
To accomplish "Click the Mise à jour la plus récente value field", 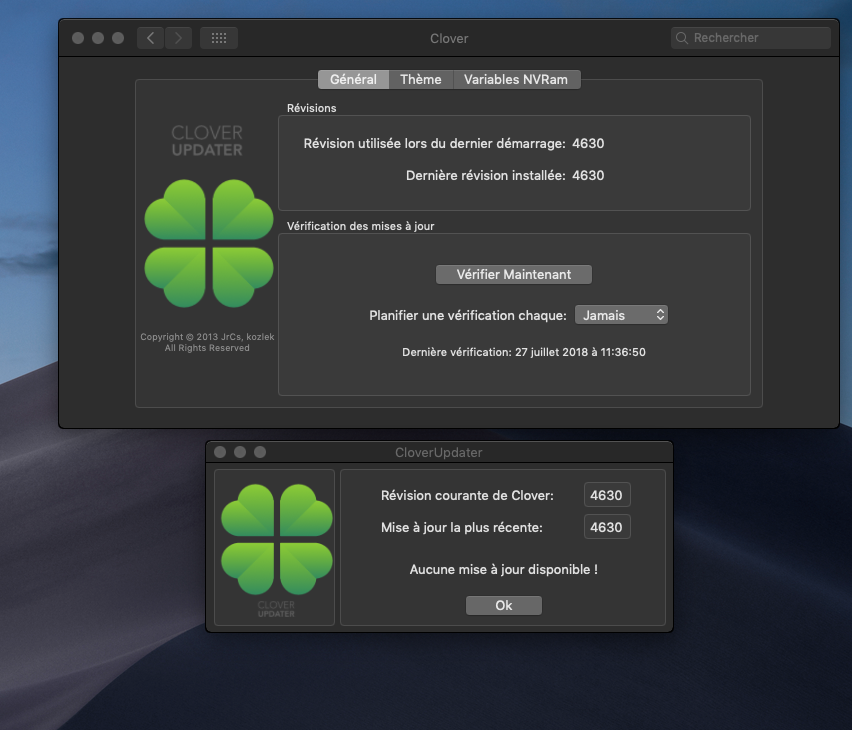I will [x=607, y=527].
